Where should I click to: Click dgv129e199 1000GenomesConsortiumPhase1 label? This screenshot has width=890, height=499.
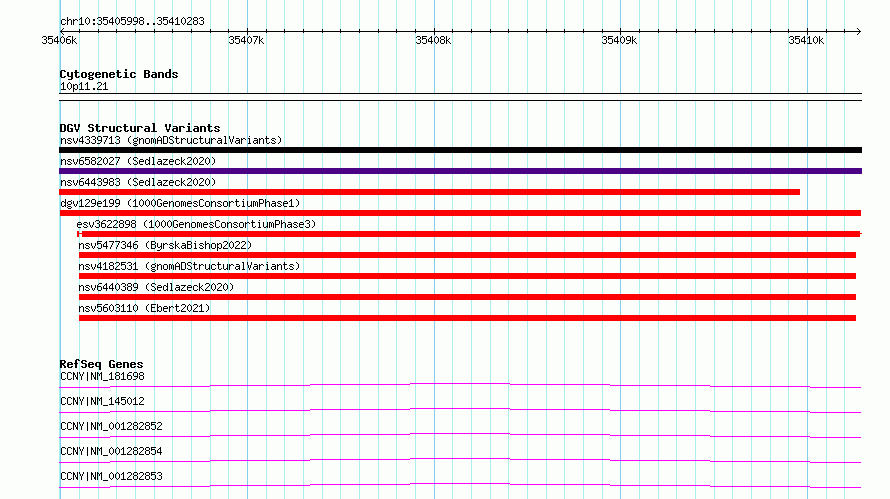click(180, 203)
